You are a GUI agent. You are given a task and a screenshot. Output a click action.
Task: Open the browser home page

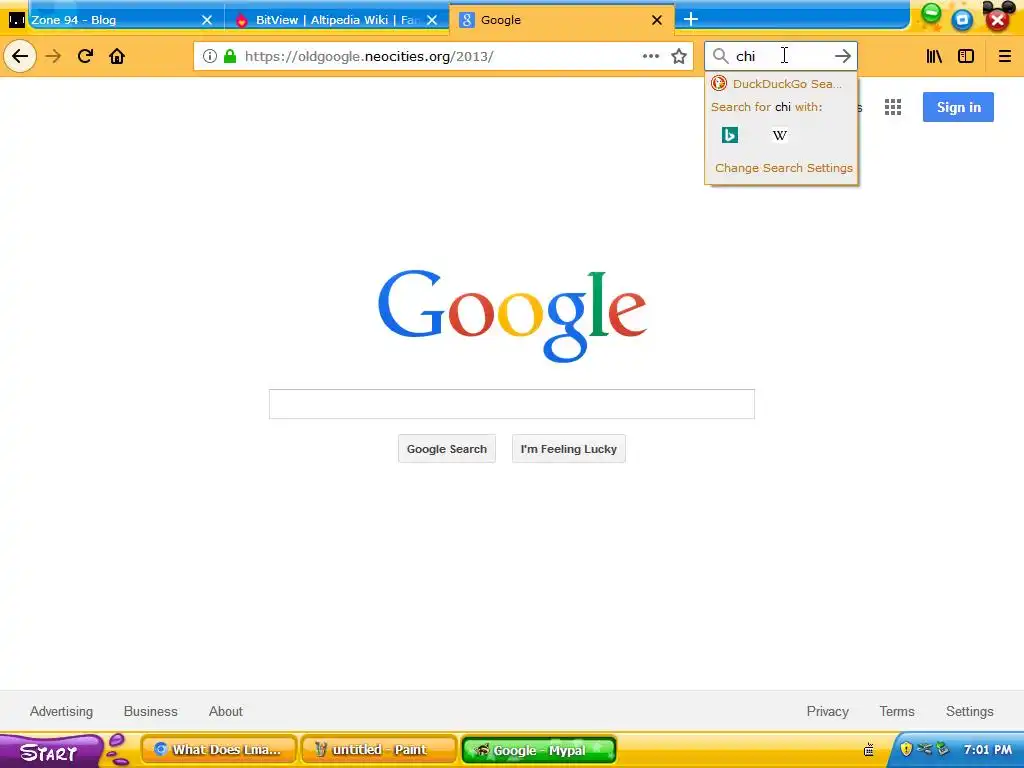coord(117,56)
